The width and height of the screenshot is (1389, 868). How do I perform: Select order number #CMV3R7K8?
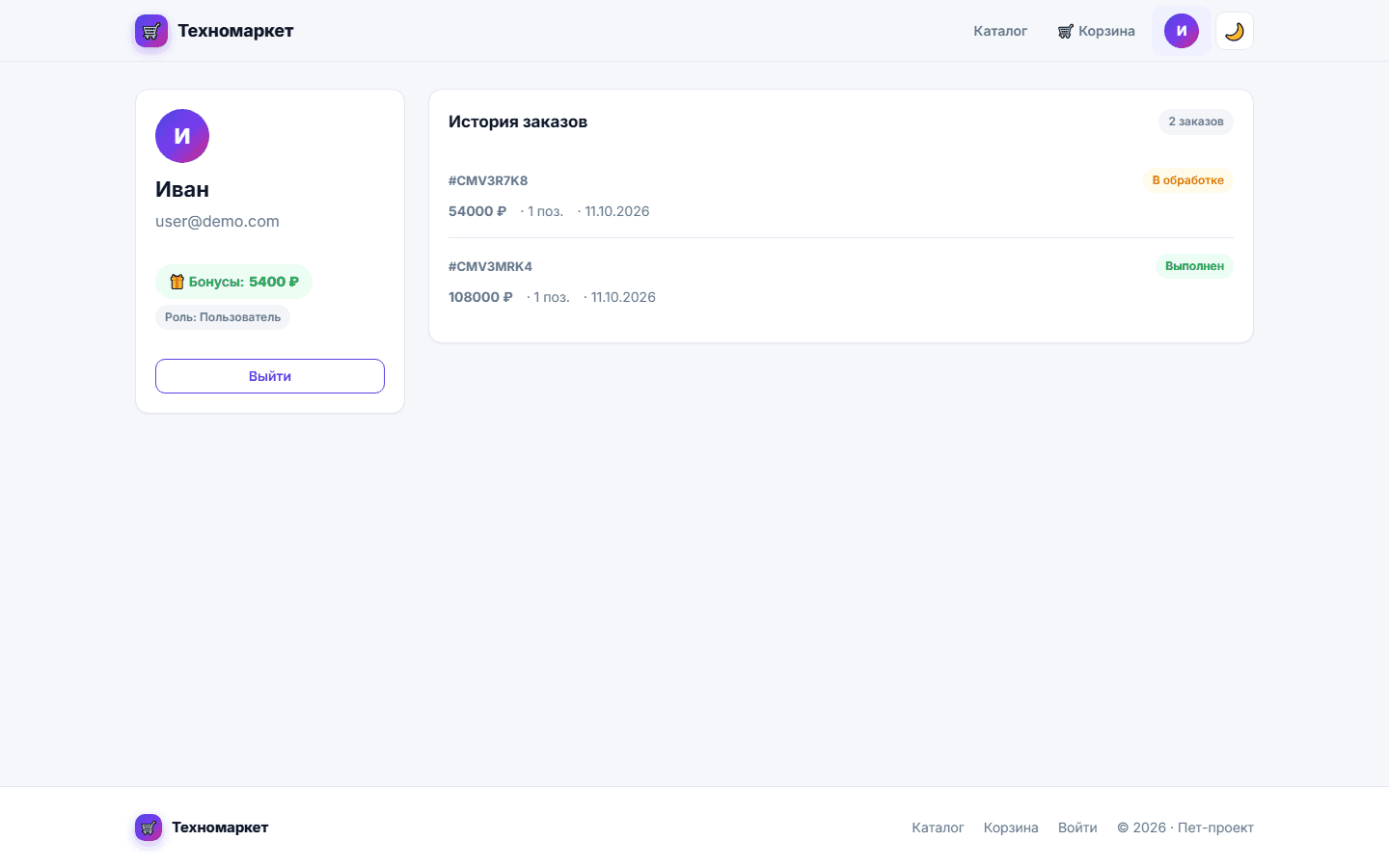pyautogui.click(x=488, y=180)
